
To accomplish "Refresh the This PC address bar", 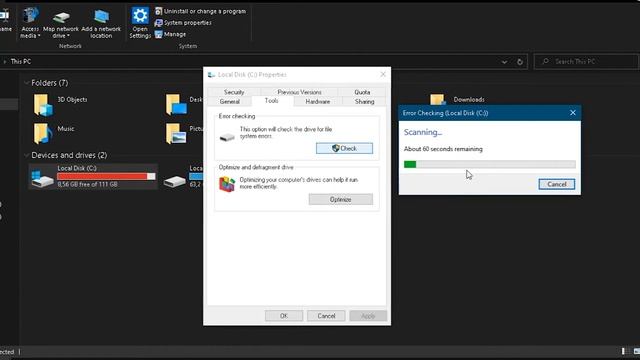I will coord(520,62).
